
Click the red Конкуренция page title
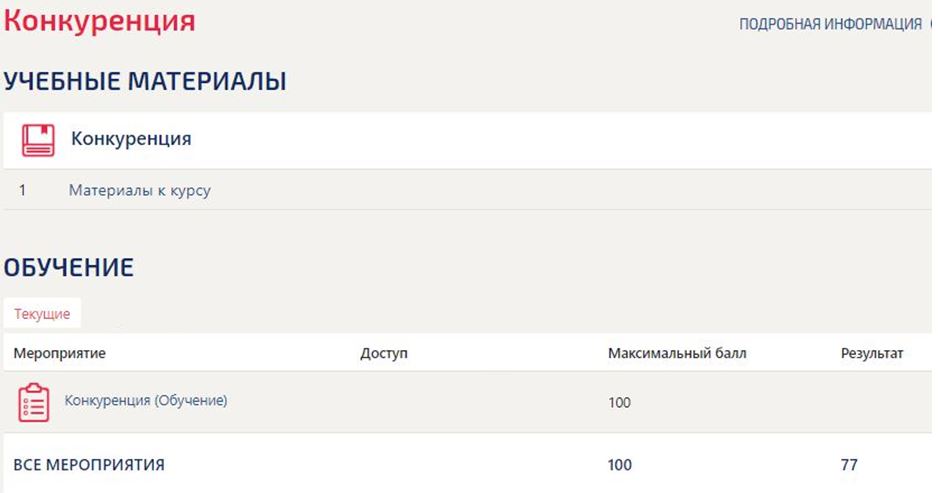(100, 21)
